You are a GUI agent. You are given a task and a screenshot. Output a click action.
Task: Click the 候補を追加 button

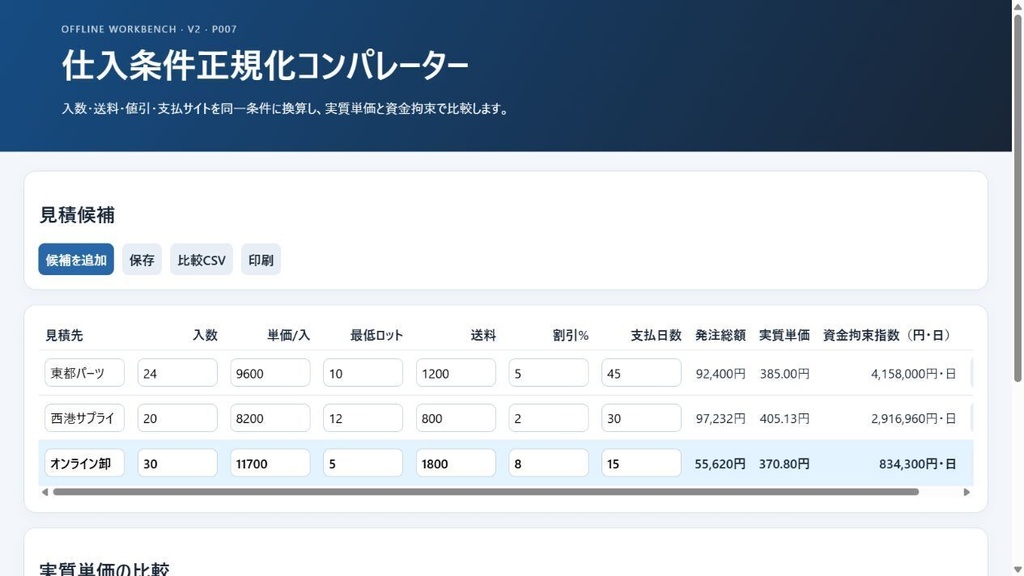point(76,259)
